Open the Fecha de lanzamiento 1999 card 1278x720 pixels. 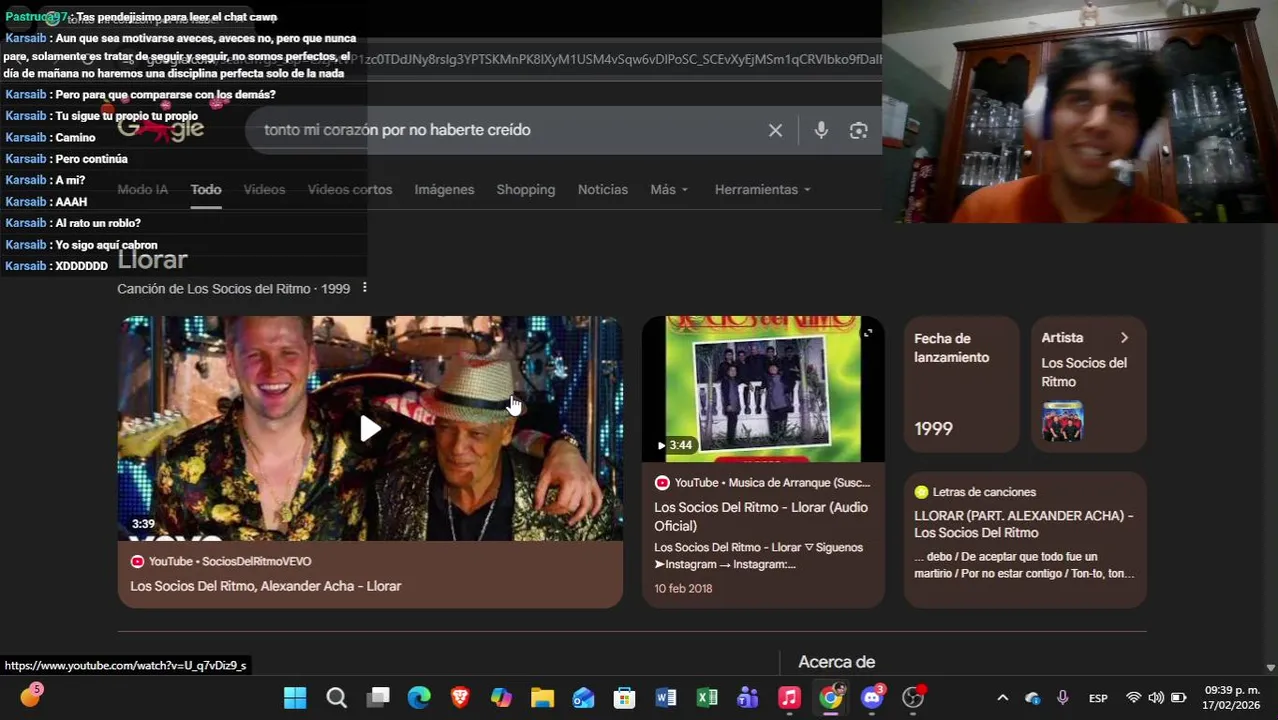click(x=961, y=384)
